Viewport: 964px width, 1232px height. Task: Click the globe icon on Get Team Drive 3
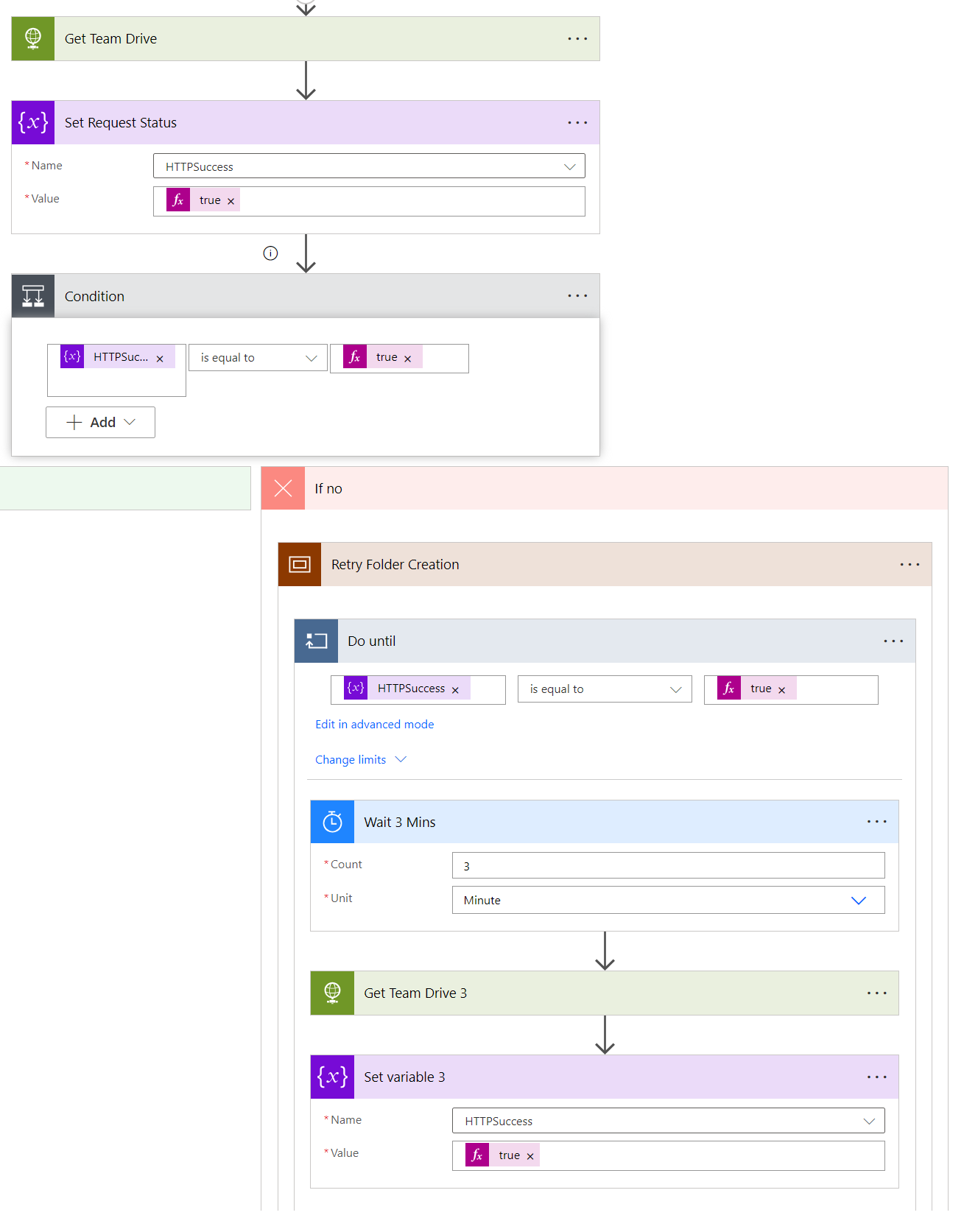coord(331,993)
